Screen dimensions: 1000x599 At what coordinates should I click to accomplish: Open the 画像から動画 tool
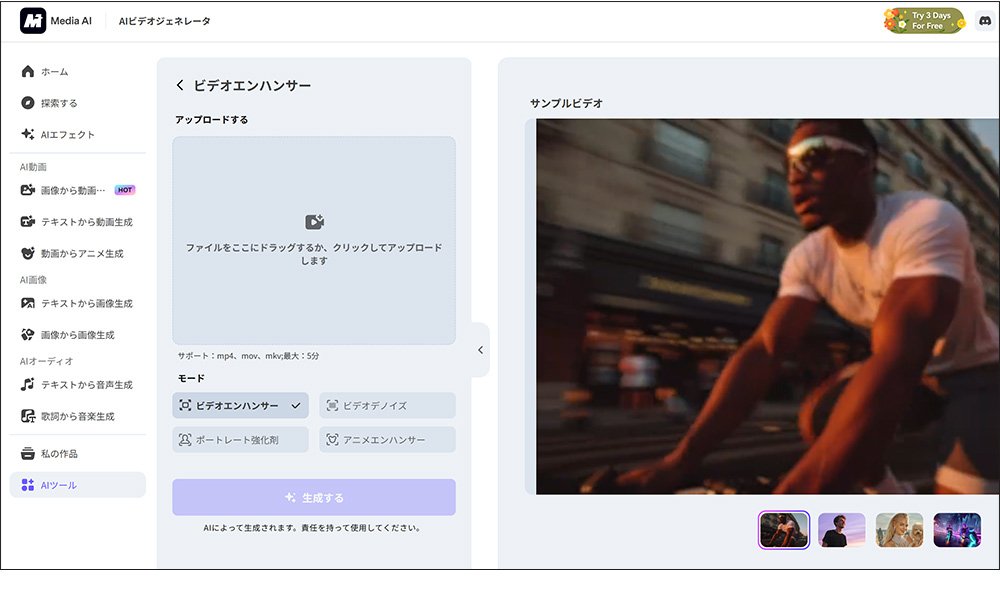(x=70, y=189)
